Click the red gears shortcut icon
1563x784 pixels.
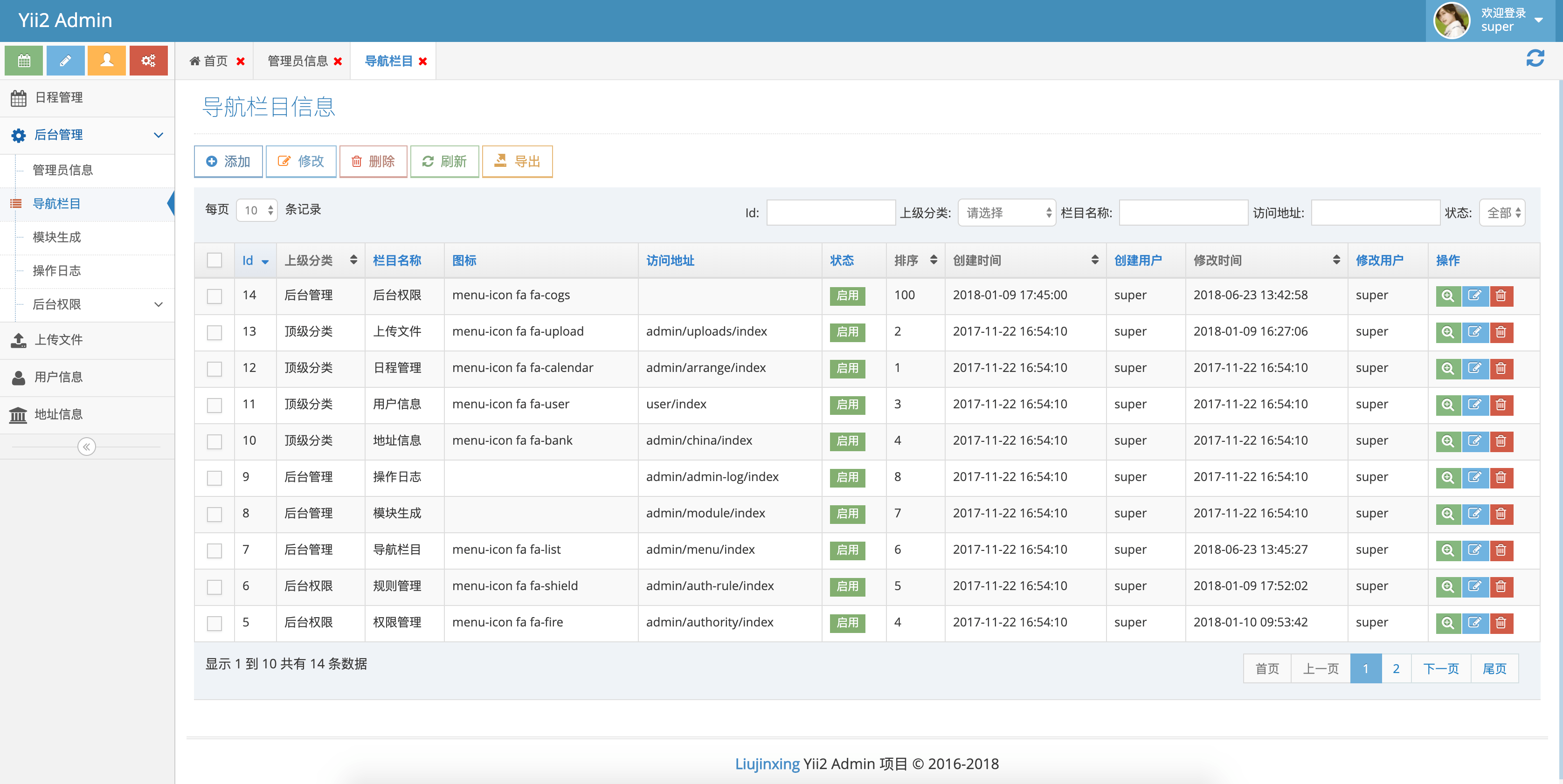click(x=149, y=61)
